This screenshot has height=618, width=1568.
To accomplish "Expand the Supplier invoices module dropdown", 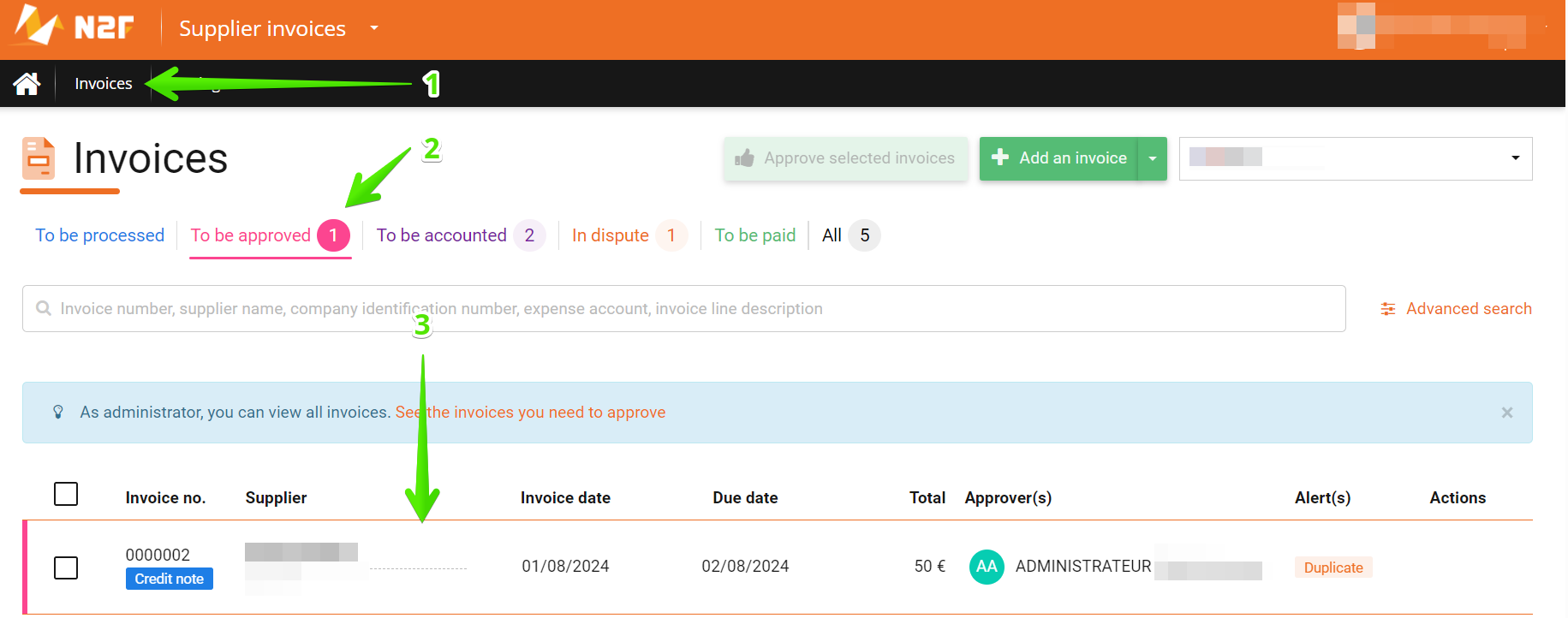I will tap(374, 28).
